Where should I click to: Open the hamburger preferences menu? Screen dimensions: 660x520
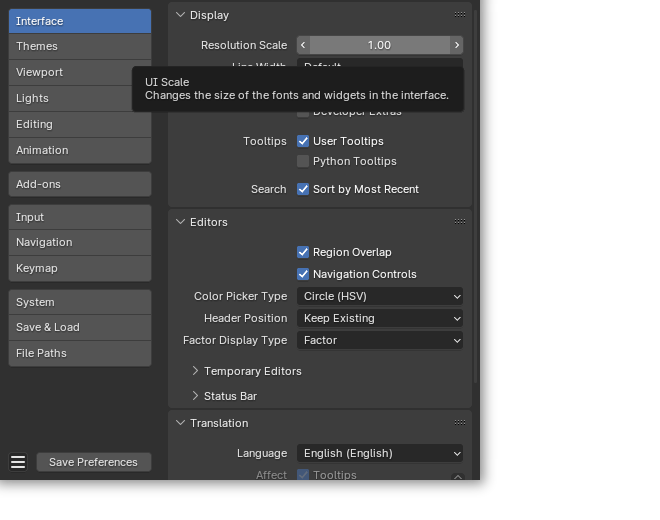pyautogui.click(x=18, y=462)
